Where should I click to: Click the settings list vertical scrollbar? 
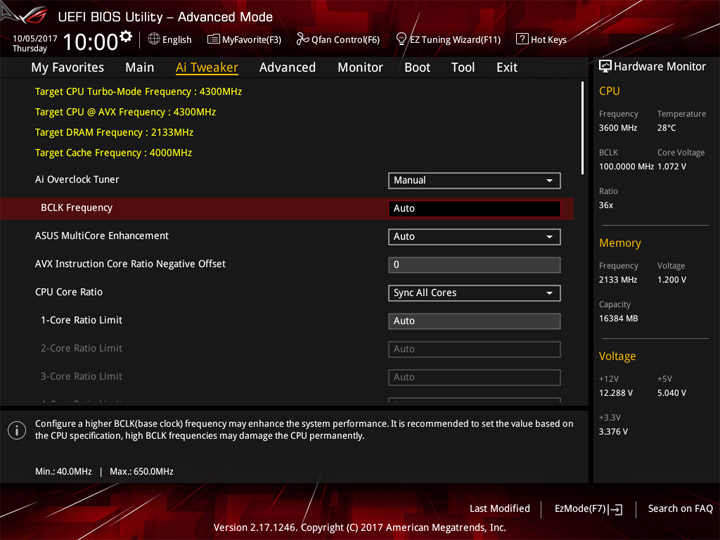pyautogui.click(x=583, y=128)
